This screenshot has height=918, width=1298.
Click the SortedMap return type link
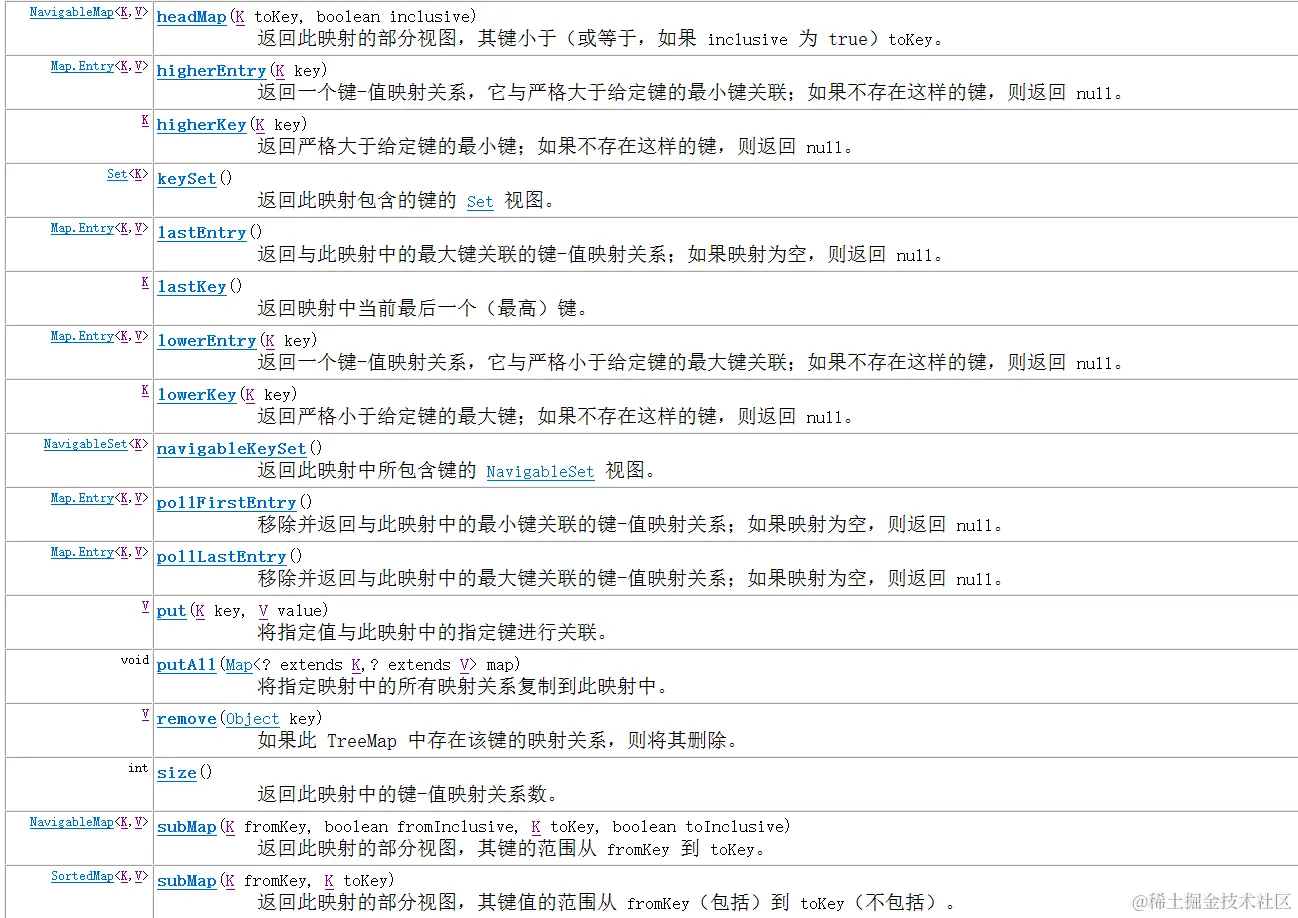click(x=83, y=875)
